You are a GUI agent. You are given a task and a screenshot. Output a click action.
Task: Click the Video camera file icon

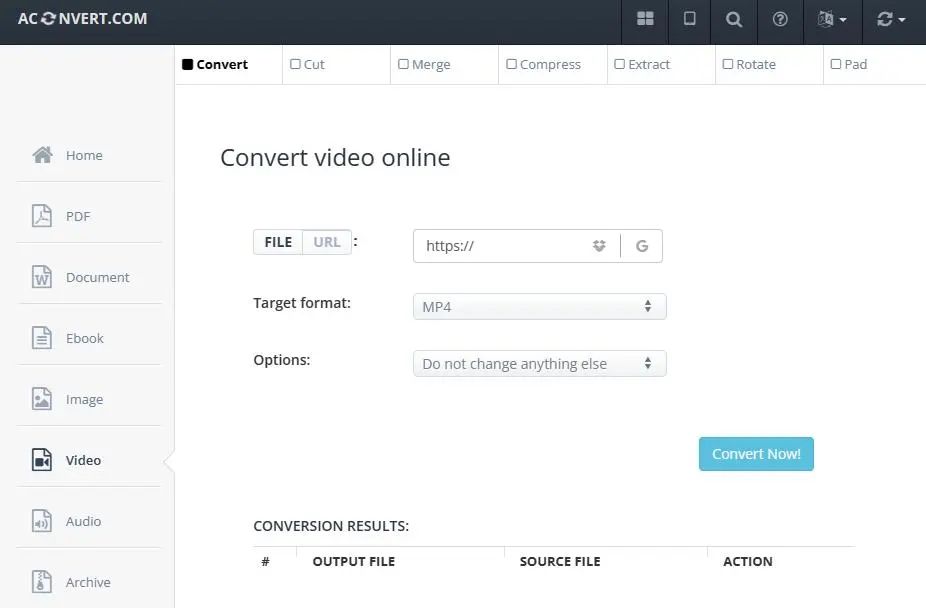41,460
